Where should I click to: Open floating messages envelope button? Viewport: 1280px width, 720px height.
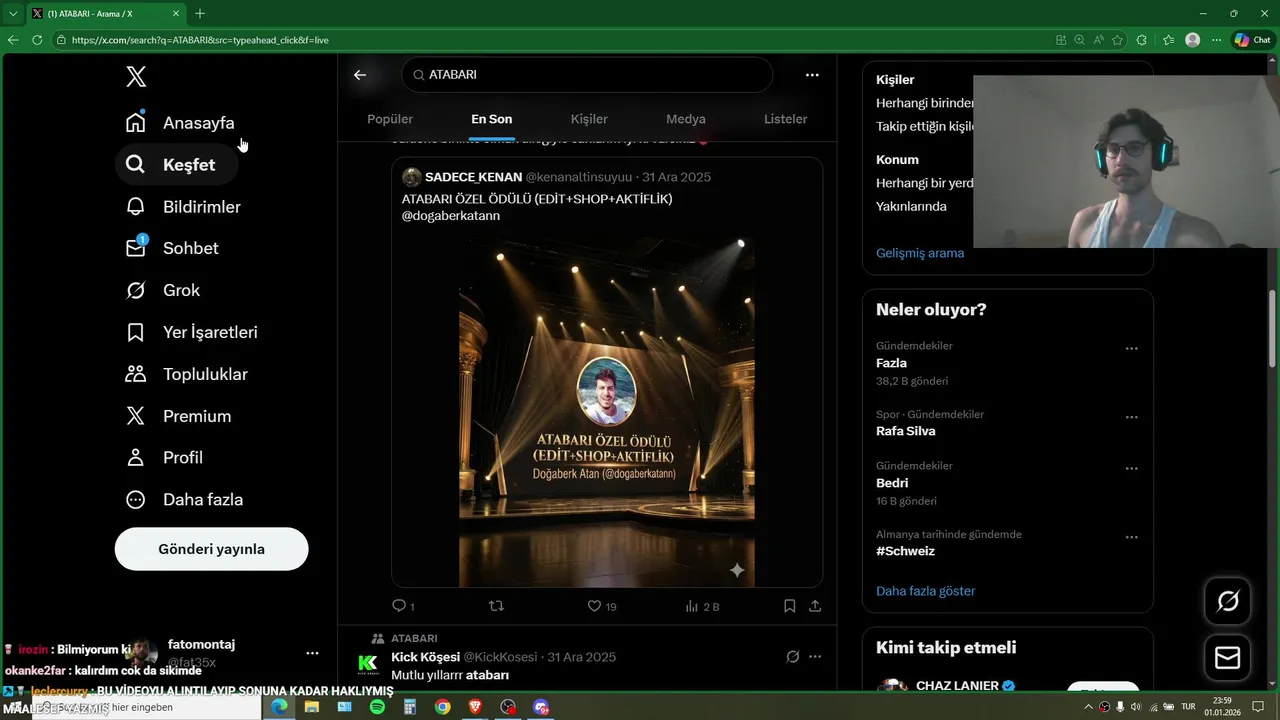click(1227, 657)
